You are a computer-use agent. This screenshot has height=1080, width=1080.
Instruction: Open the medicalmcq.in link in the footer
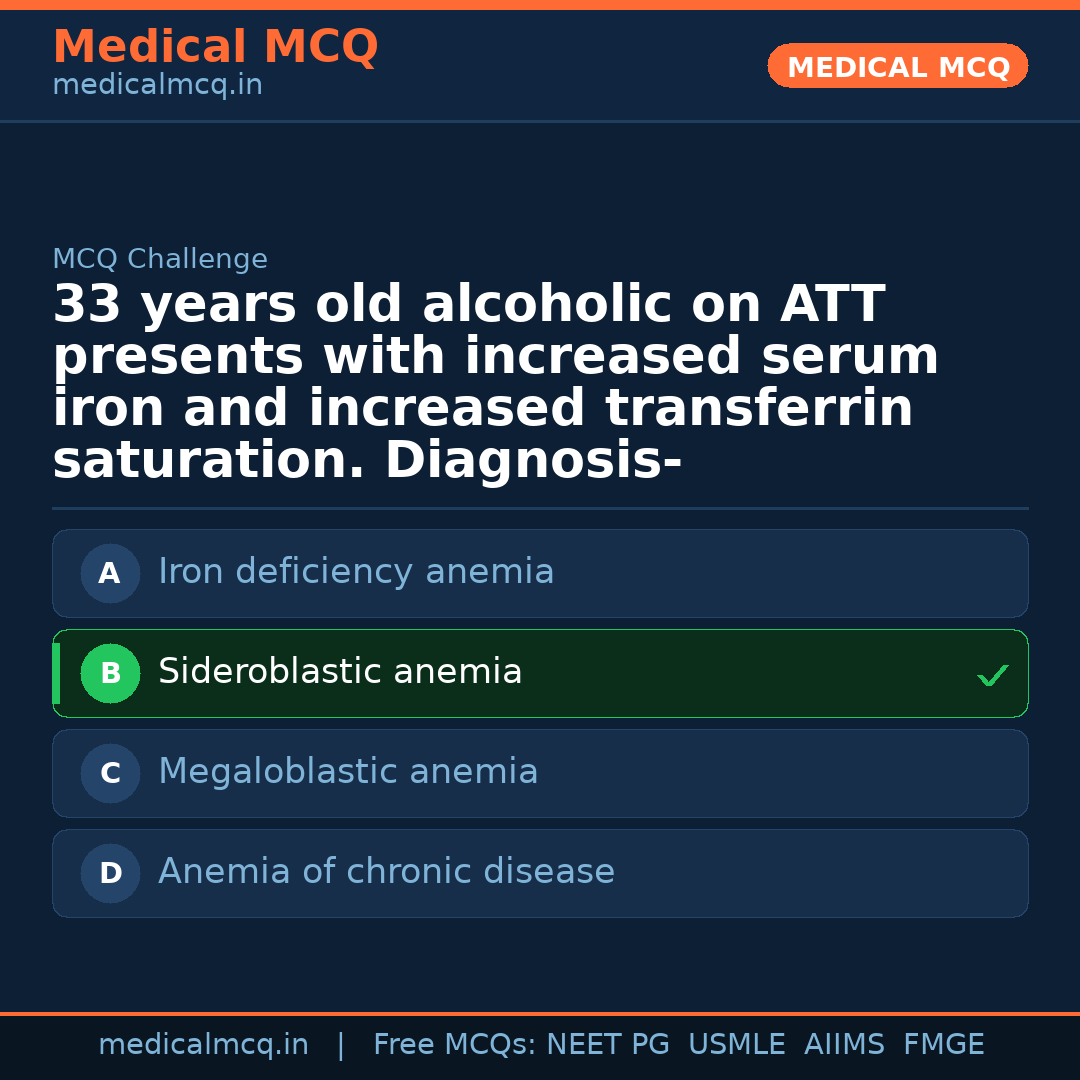(x=203, y=1045)
